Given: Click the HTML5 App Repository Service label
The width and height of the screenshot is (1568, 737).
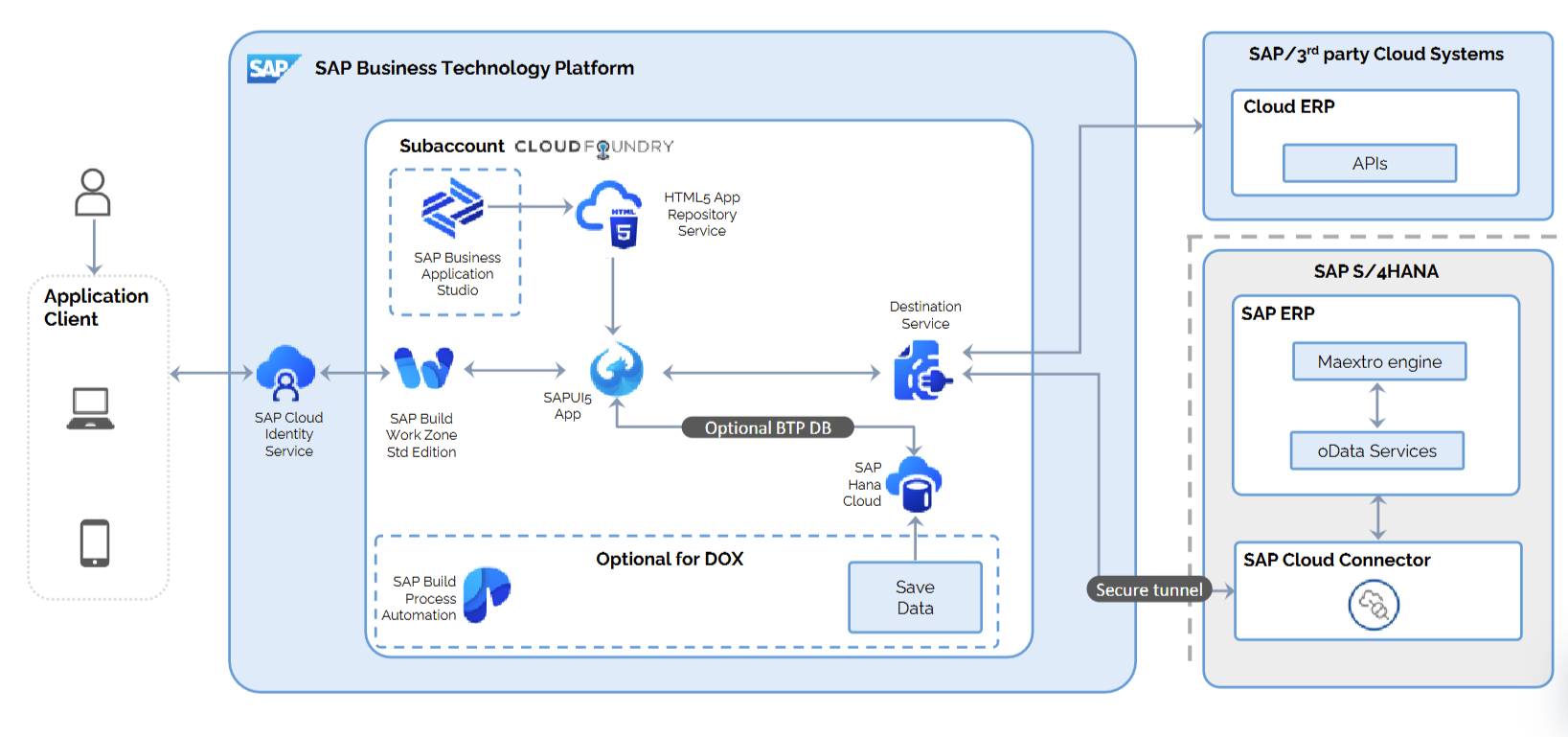Looking at the screenshot, I should click(x=702, y=214).
